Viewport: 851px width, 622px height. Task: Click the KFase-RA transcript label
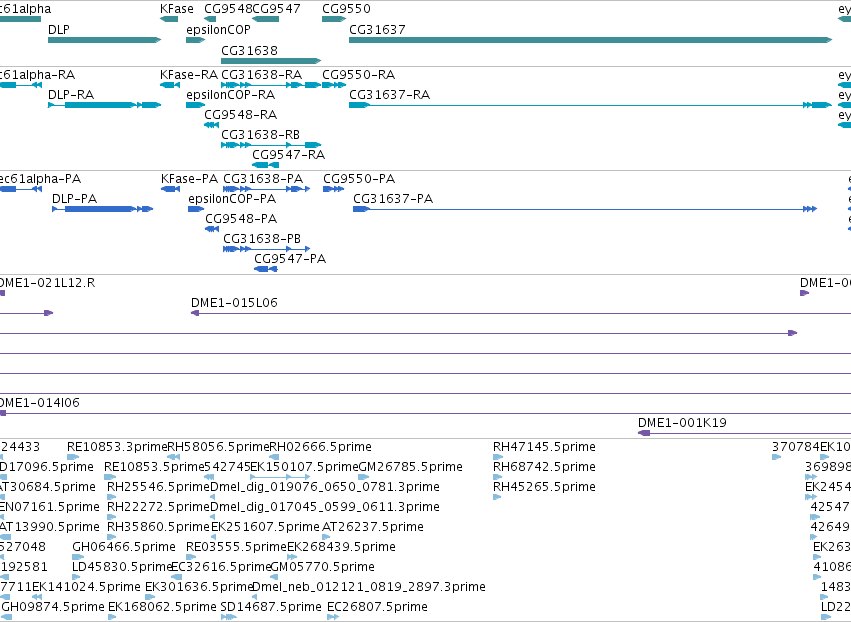click(189, 74)
